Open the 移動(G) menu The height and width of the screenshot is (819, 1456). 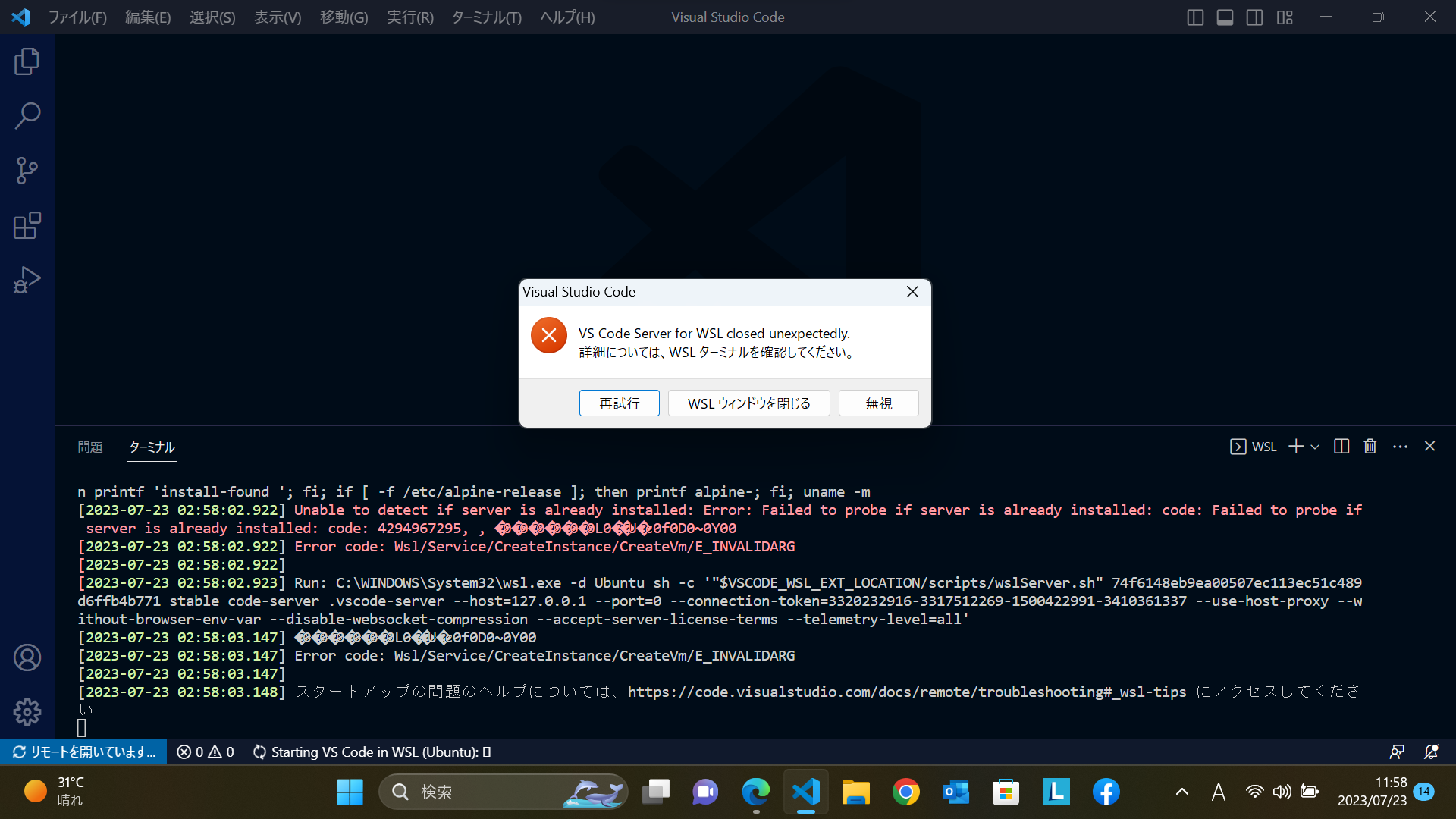(x=344, y=17)
